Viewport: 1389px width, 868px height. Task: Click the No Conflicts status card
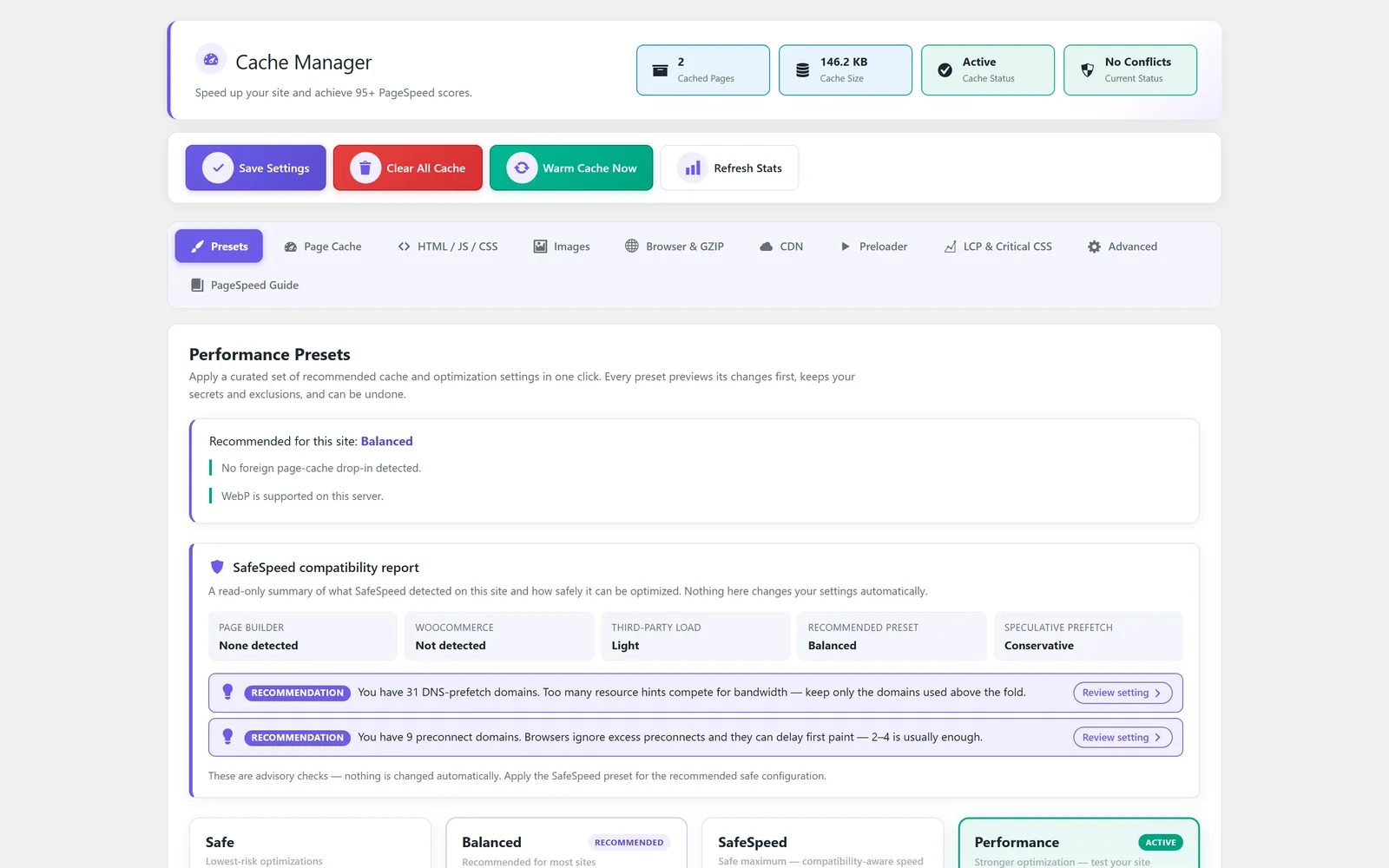click(1130, 70)
